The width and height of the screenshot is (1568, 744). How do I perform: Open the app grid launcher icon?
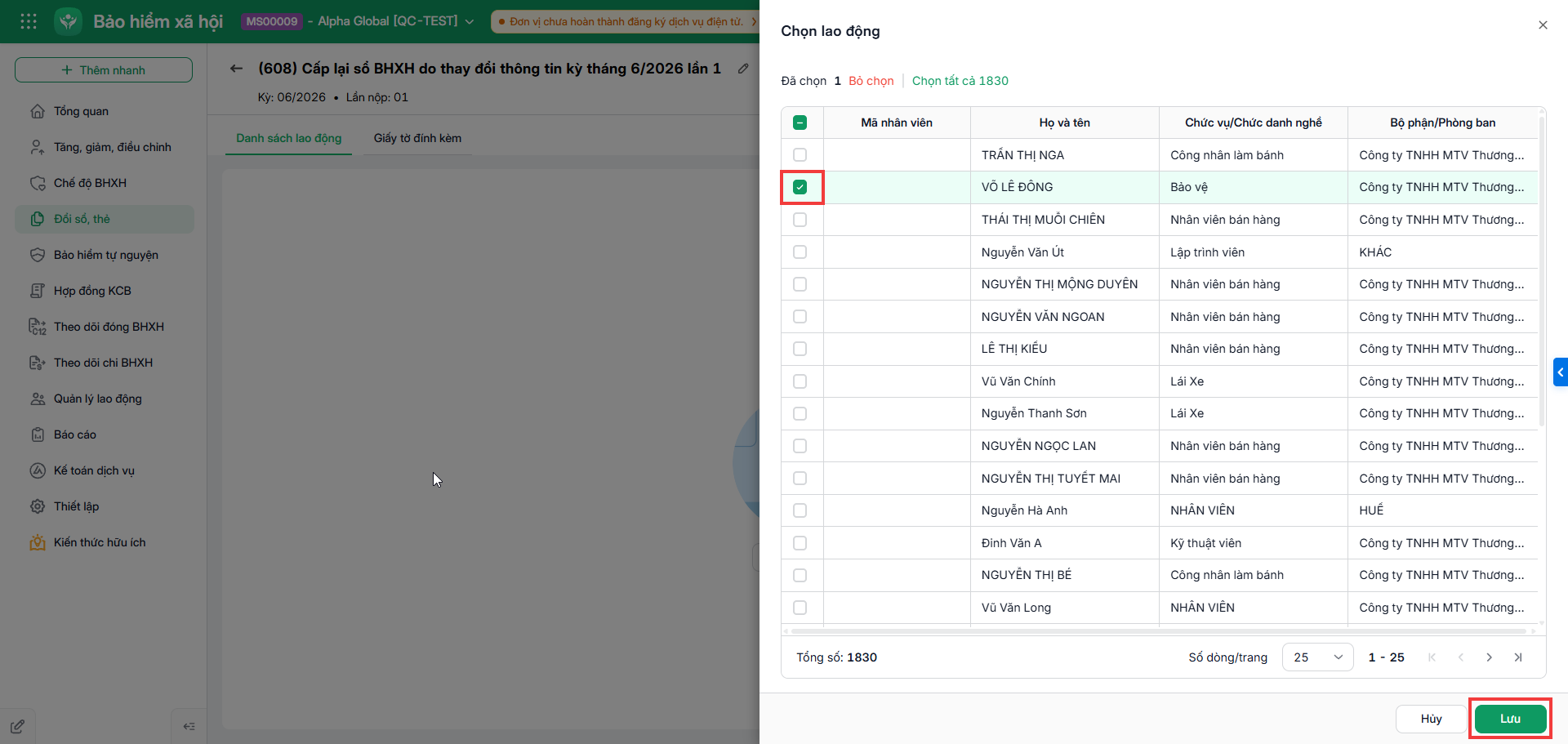coord(29,21)
